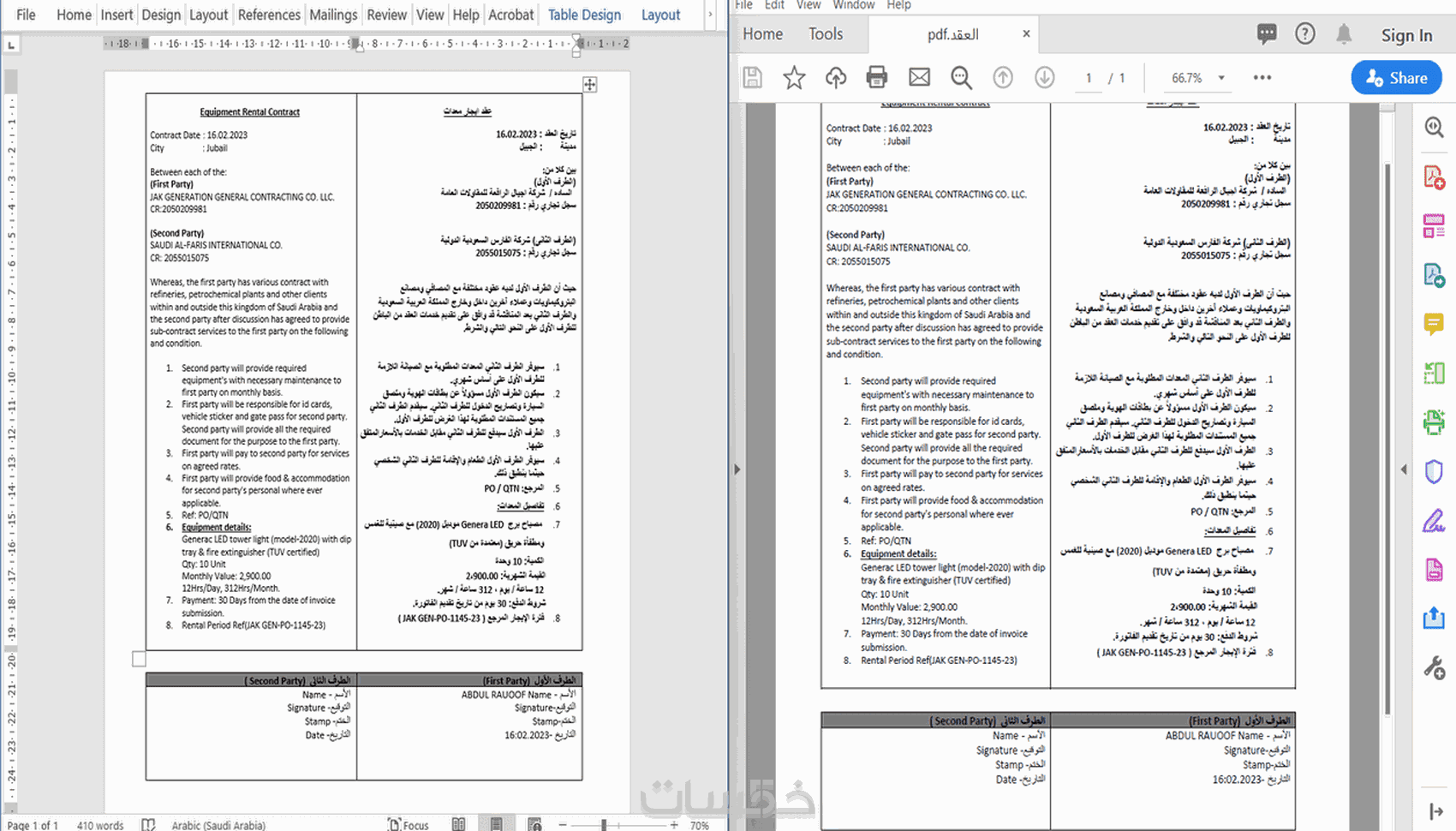Click the 410 words count in status bar
This screenshot has height=831, width=1456.
click(x=100, y=825)
